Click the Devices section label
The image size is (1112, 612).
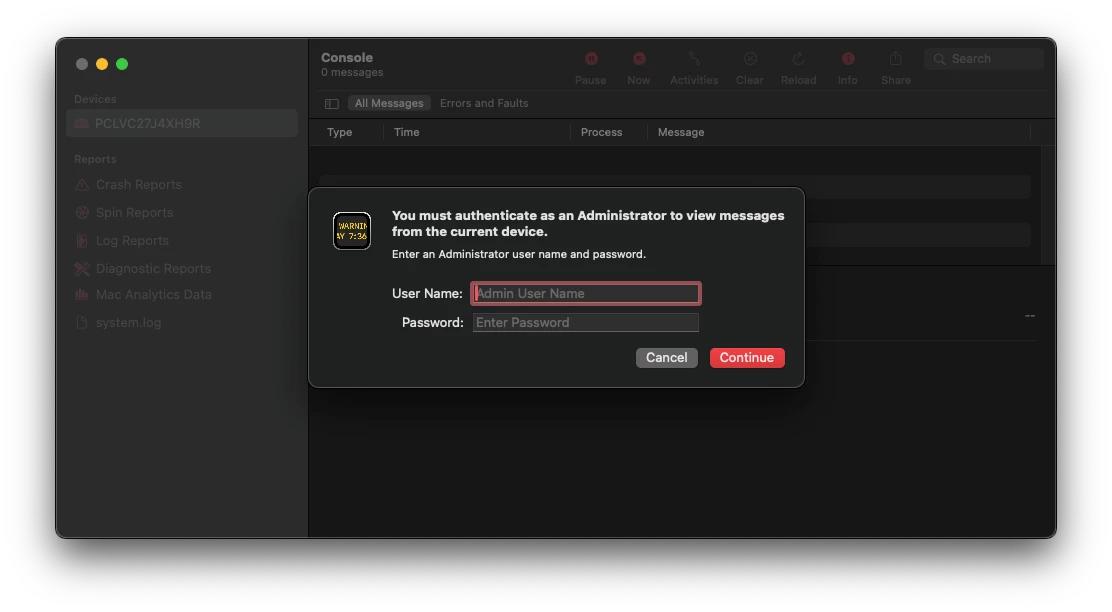coord(95,99)
